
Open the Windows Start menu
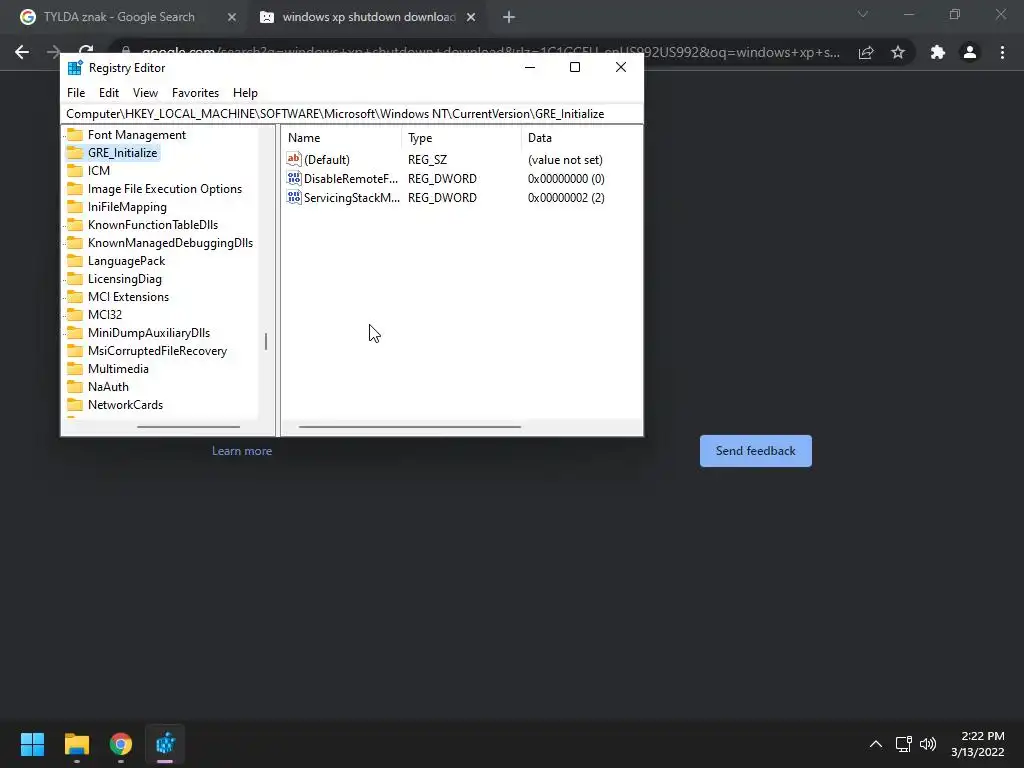32,744
